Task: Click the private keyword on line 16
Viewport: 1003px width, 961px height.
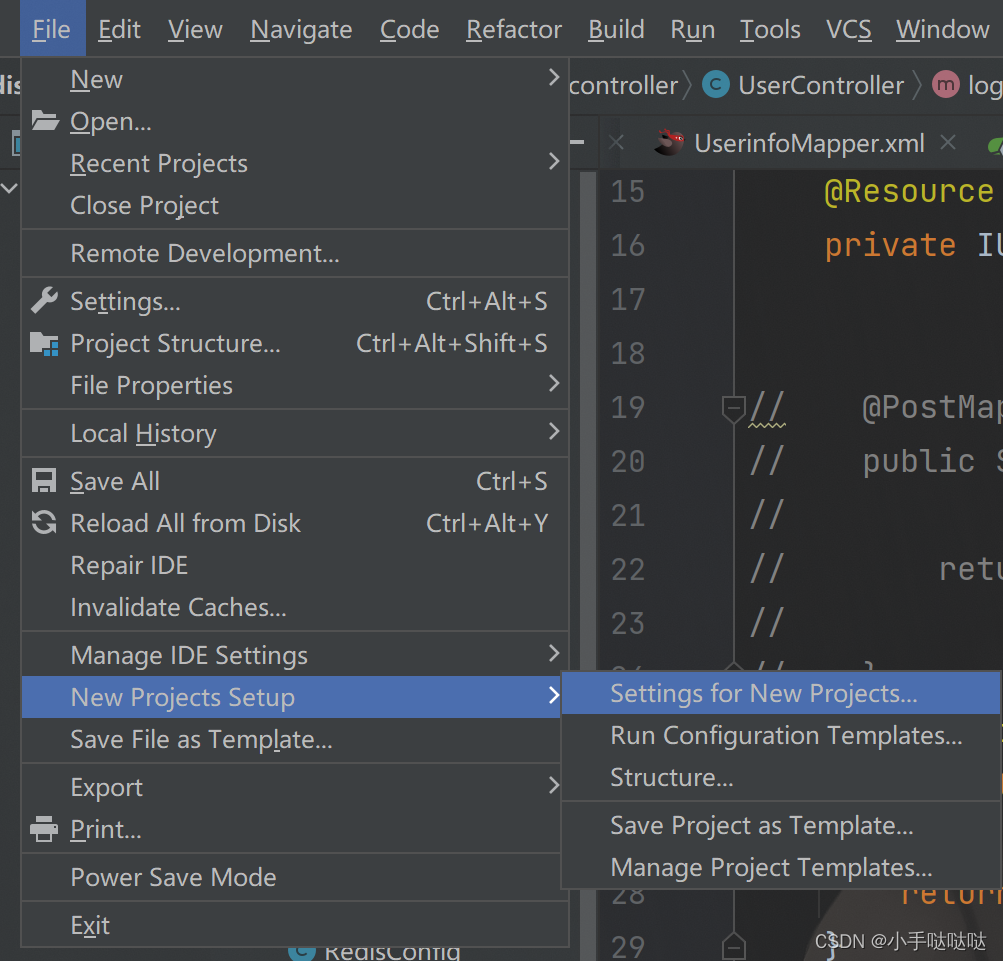Action: tap(890, 246)
